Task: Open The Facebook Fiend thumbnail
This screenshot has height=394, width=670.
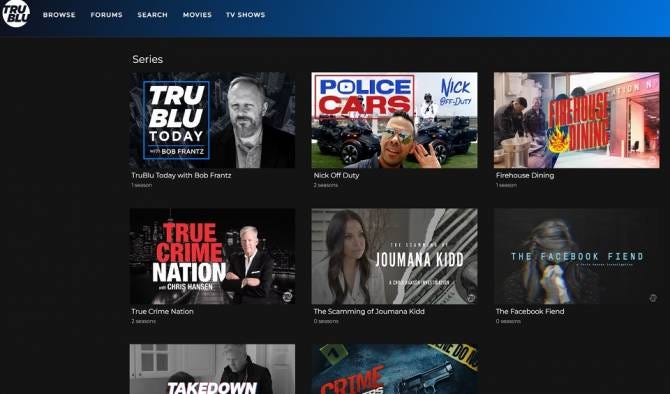Action: point(577,256)
